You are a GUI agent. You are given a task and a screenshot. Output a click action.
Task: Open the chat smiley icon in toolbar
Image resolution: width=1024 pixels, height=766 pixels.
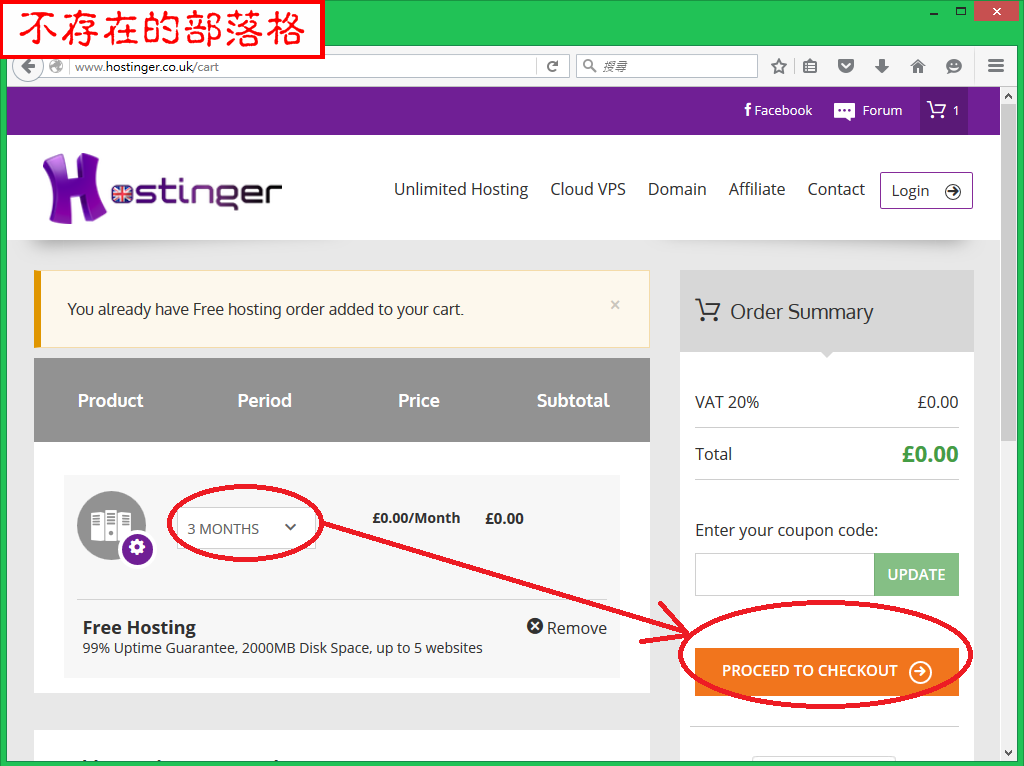953,66
